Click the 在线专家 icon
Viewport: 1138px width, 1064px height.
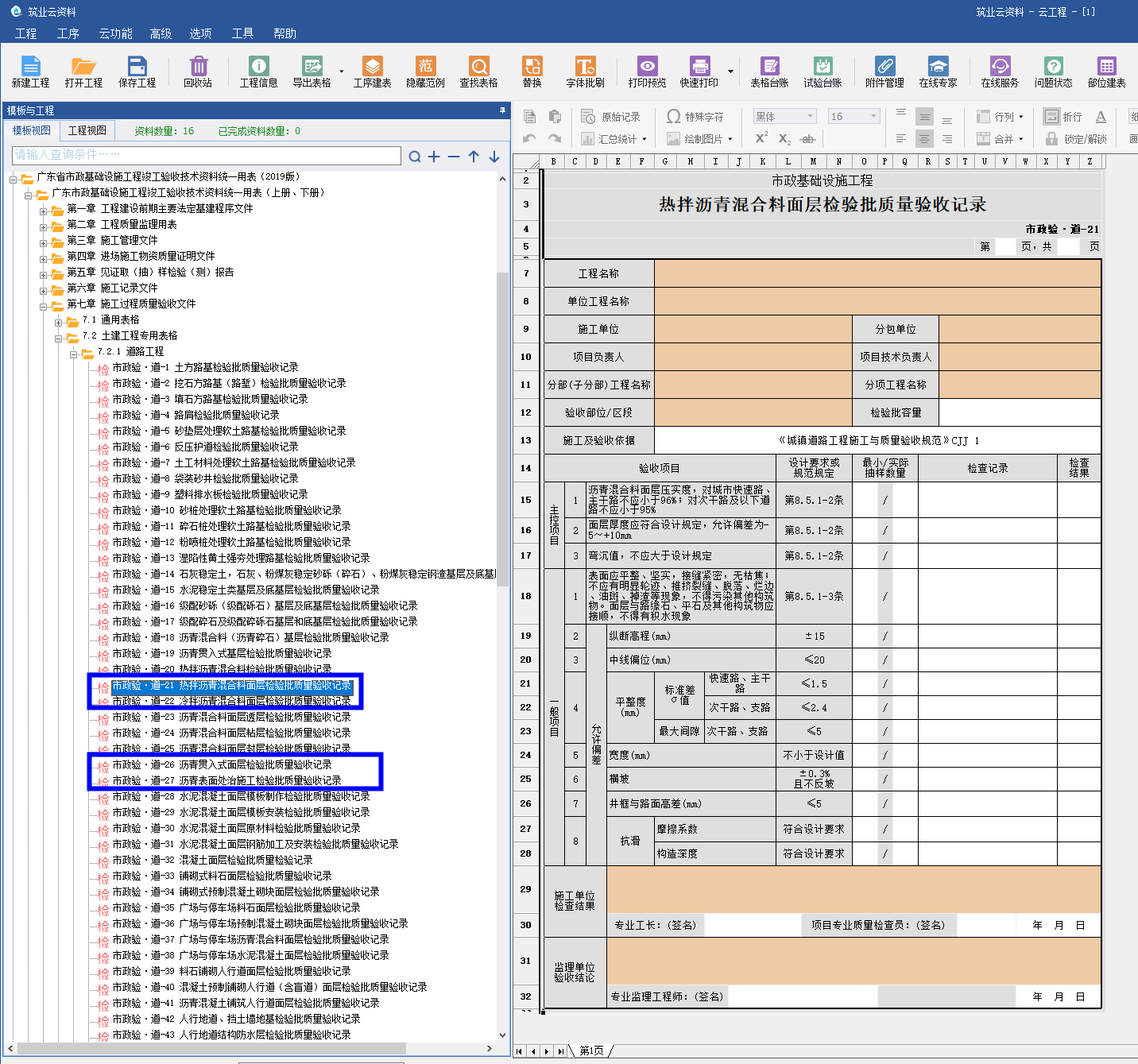(938, 72)
